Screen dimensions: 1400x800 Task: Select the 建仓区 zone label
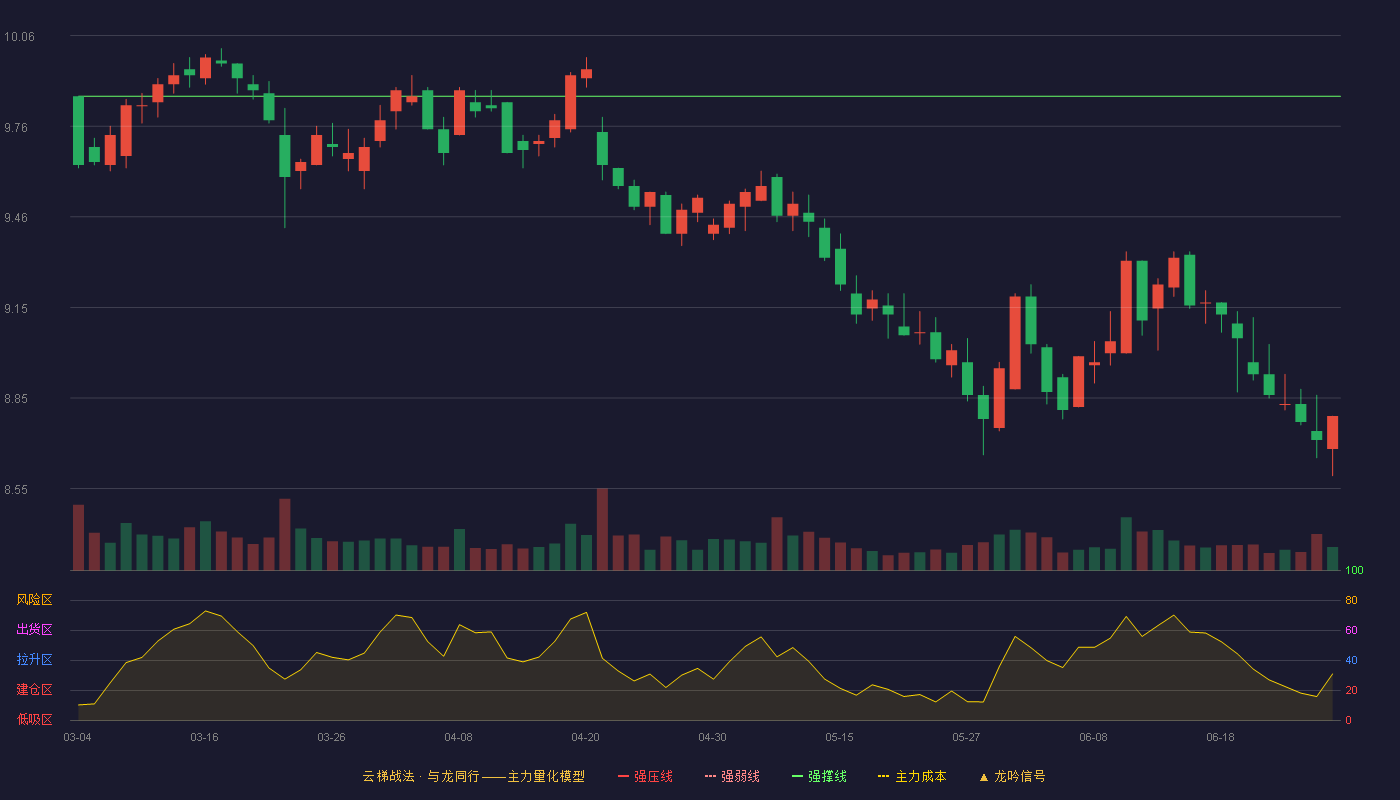pyautogui.click(x=34, y=690)
